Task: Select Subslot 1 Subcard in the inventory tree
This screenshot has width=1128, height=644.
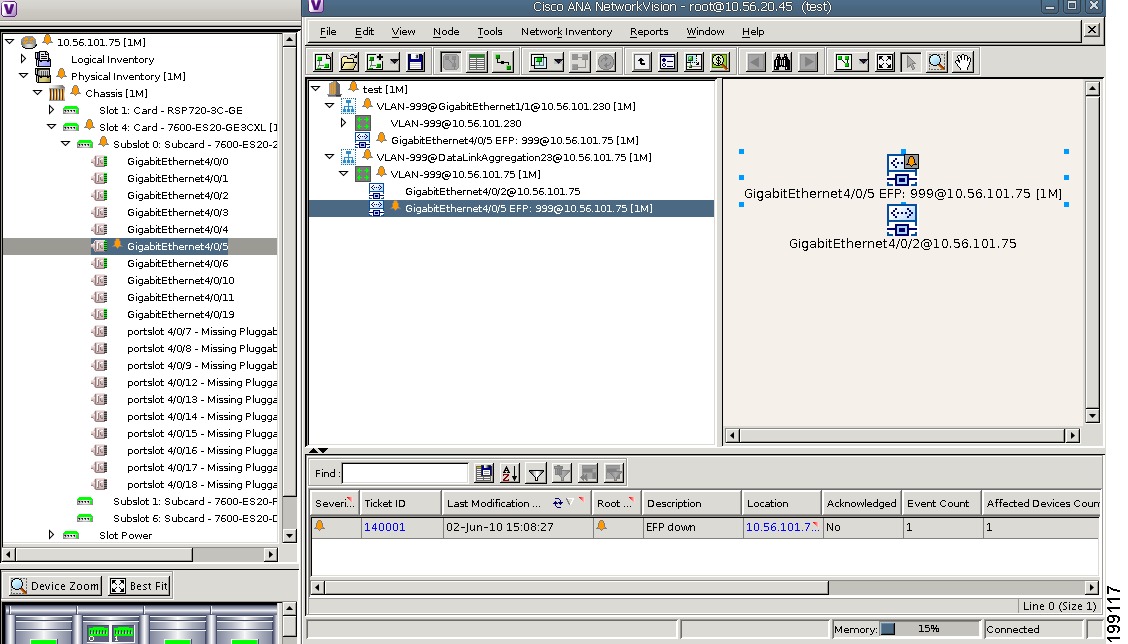Action: (x=195, y=502)
